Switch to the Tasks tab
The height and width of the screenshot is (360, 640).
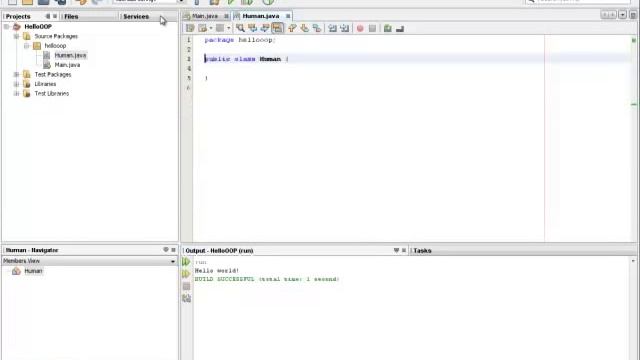pyautogui.click(x=422, y=250)
